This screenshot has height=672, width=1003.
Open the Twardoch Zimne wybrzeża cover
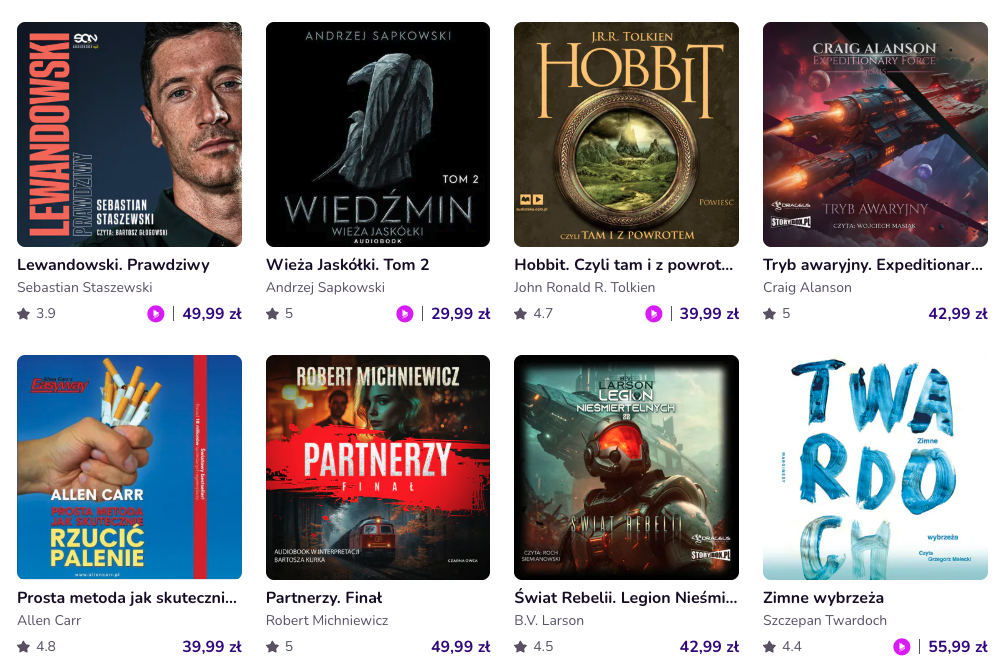[875, 467]
